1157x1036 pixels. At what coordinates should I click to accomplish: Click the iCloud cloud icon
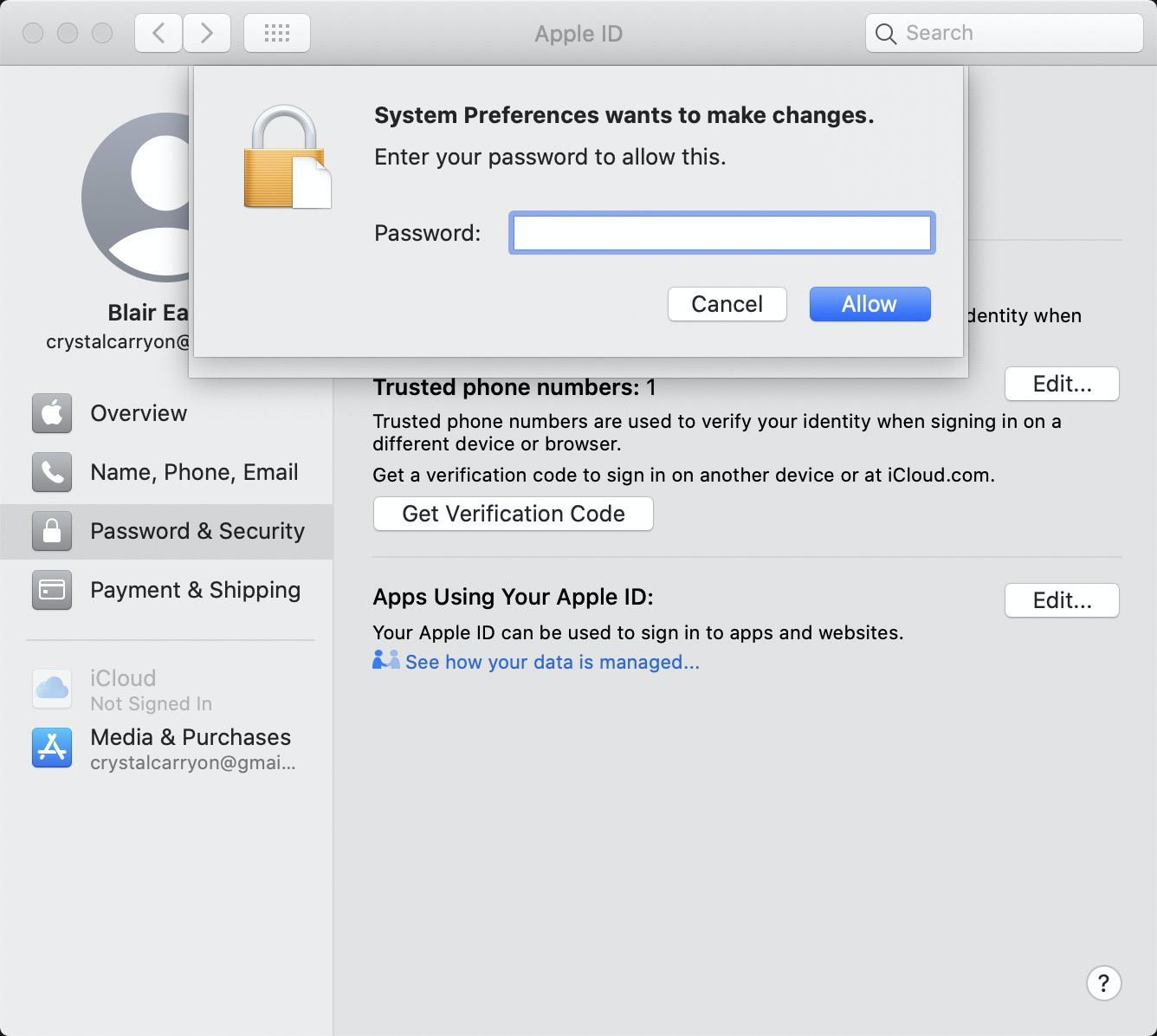point(52,689)
